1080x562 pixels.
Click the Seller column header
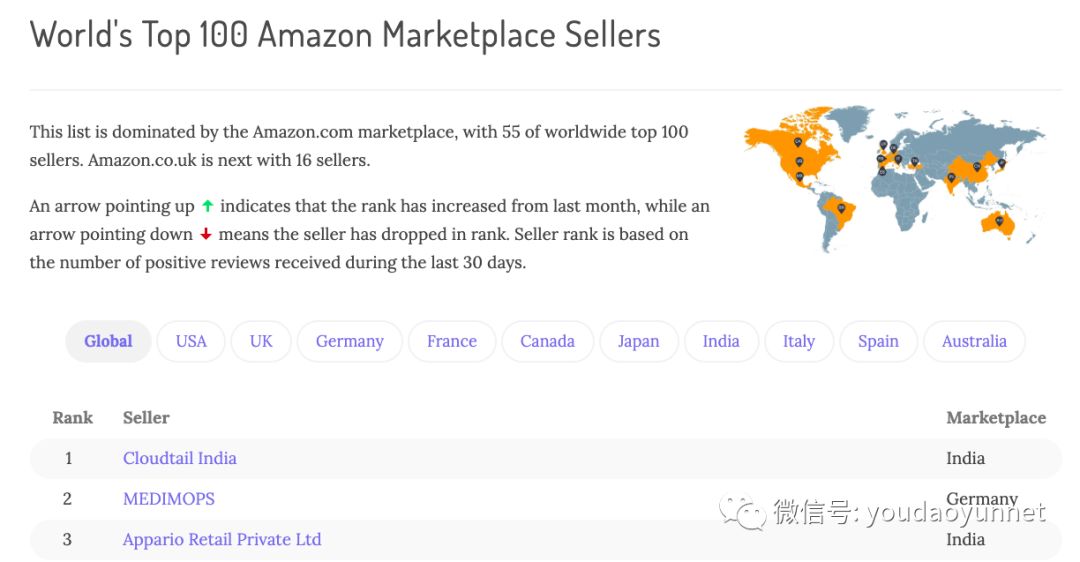coord(146,417)
